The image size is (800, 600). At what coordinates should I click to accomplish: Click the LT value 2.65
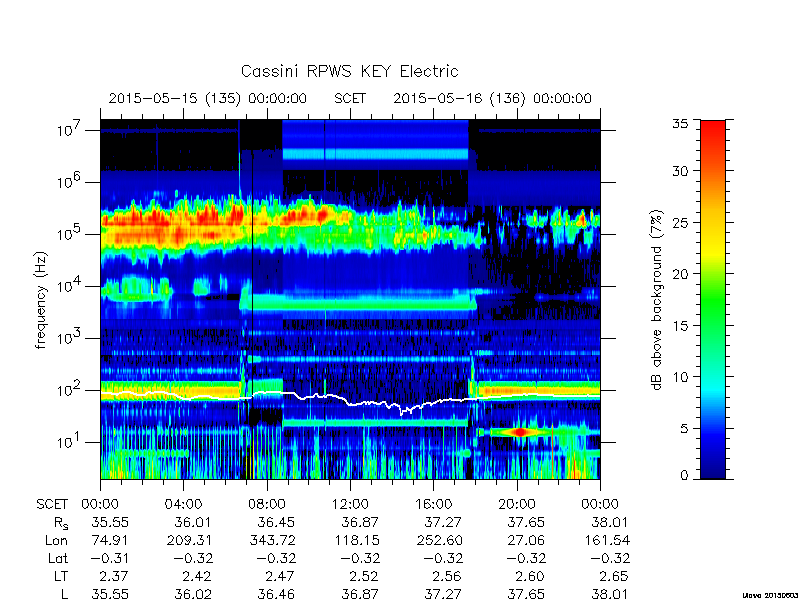click(x=613, y=577)
